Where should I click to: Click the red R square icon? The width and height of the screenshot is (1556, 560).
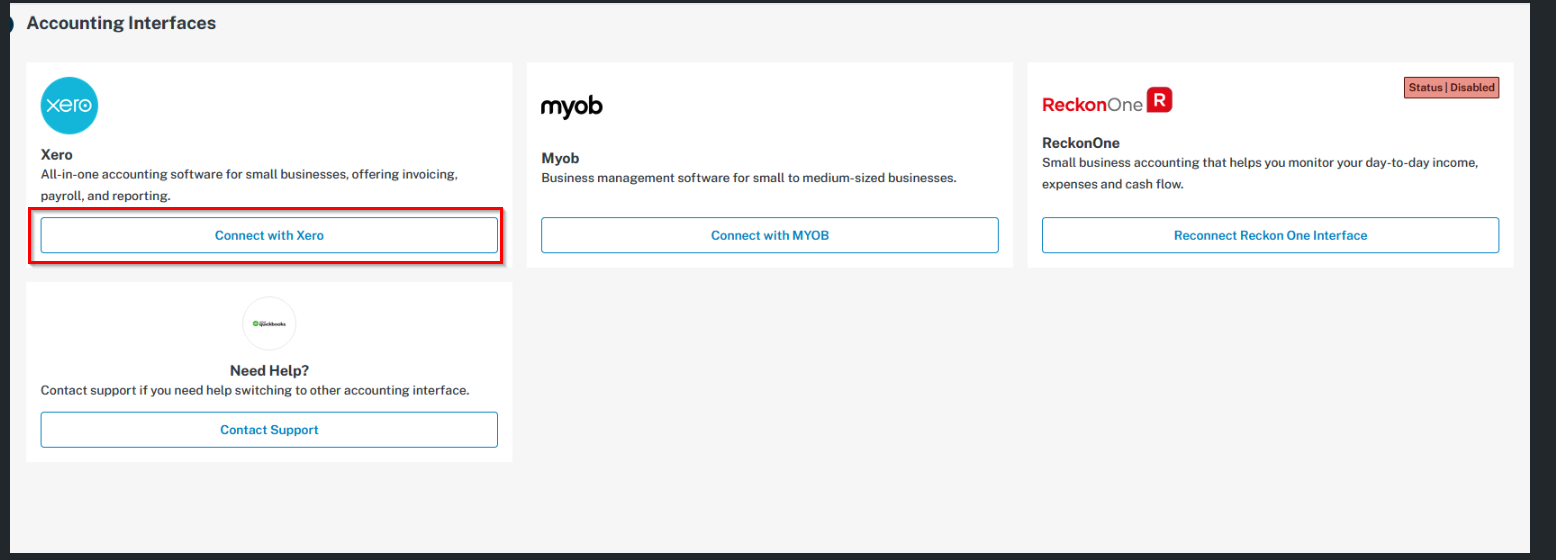coord(1159,100)
